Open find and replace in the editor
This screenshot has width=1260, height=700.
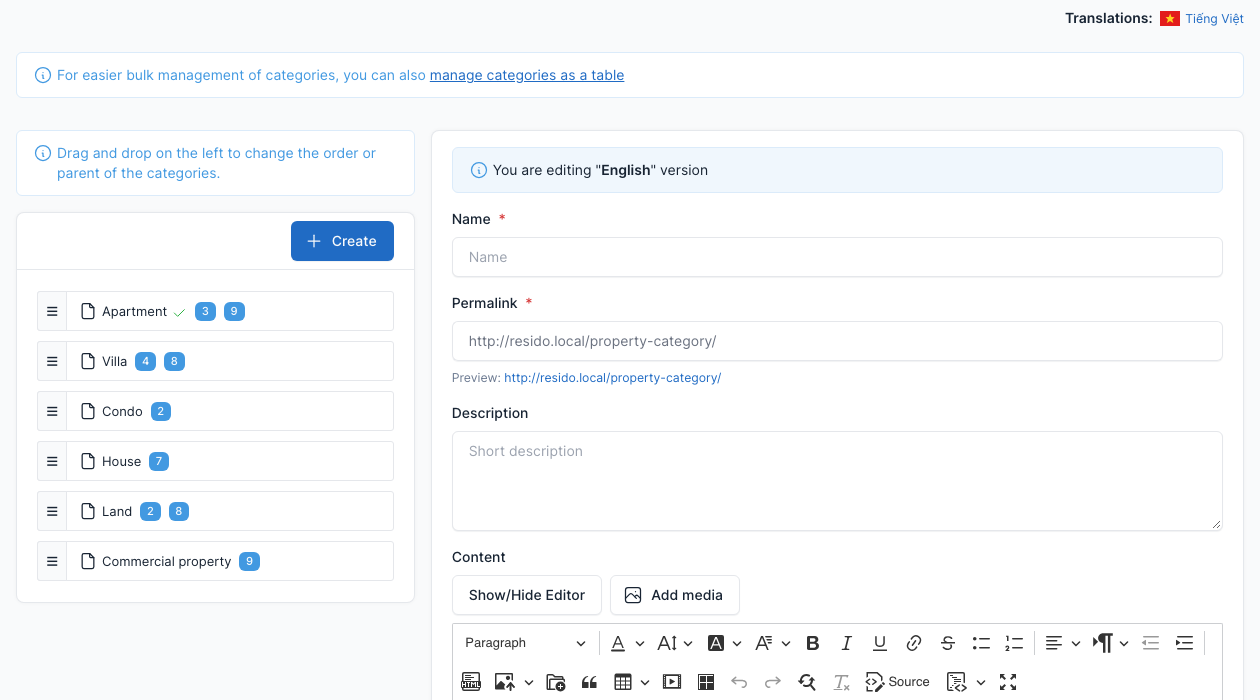pos(807,682)
